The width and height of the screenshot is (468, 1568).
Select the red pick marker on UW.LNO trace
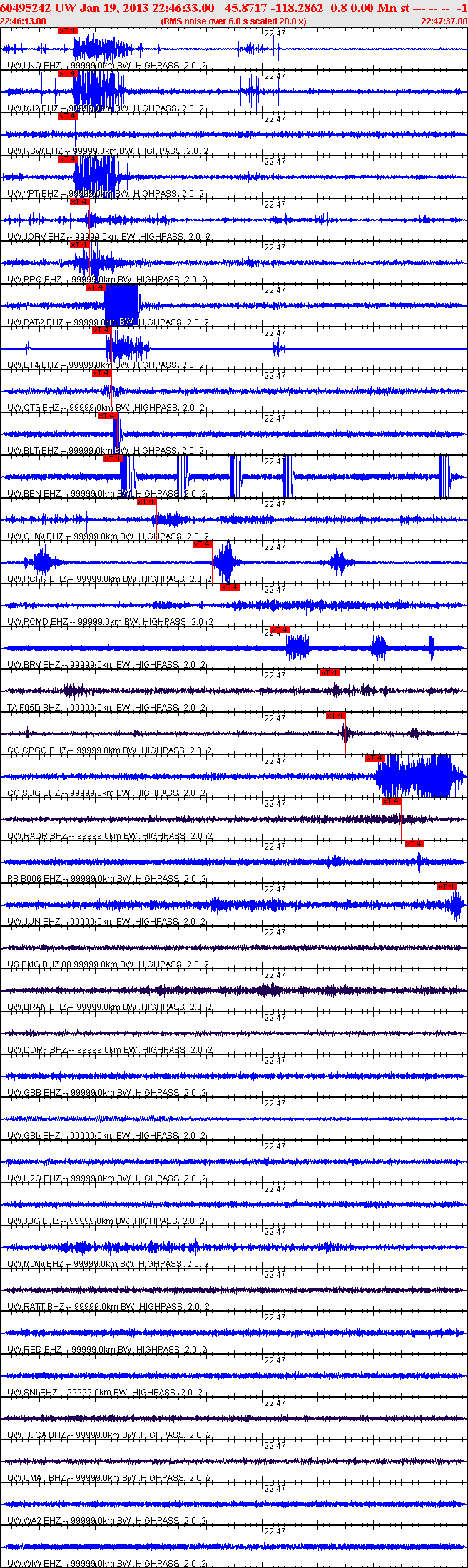[x=68, y=31]
